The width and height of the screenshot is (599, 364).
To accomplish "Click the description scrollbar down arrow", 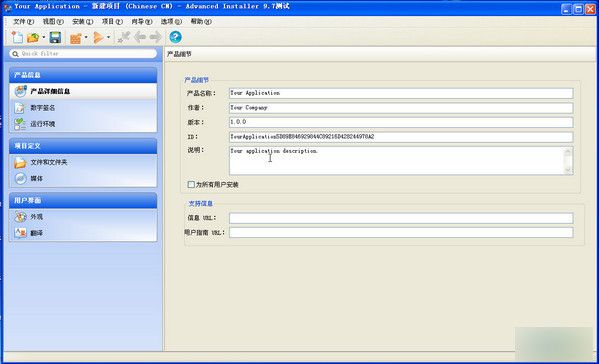I will (x=568, y=170).
